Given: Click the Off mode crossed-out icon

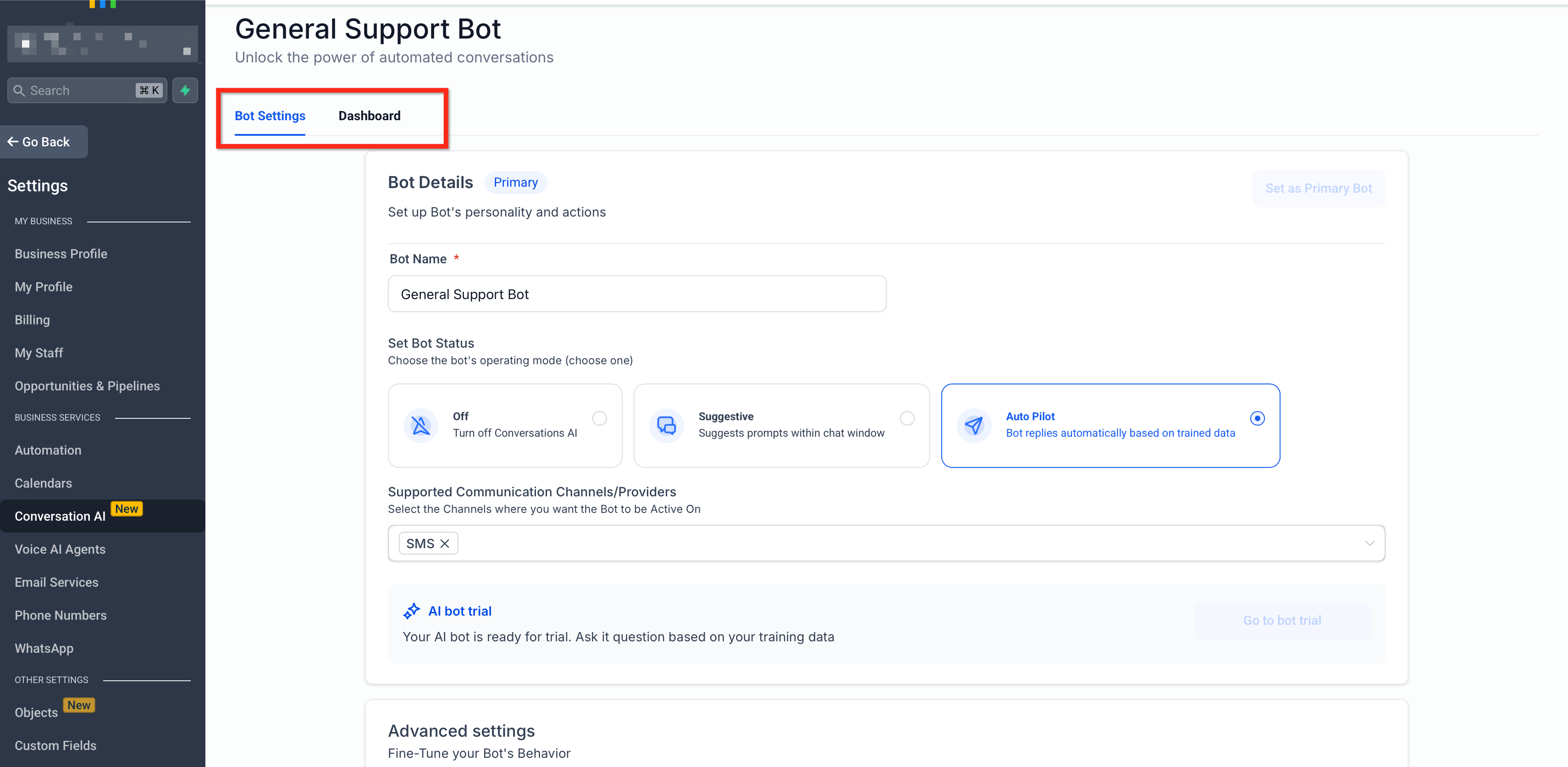Looking at the screenshot, I should pyautogui.click(x=420, y=425).
